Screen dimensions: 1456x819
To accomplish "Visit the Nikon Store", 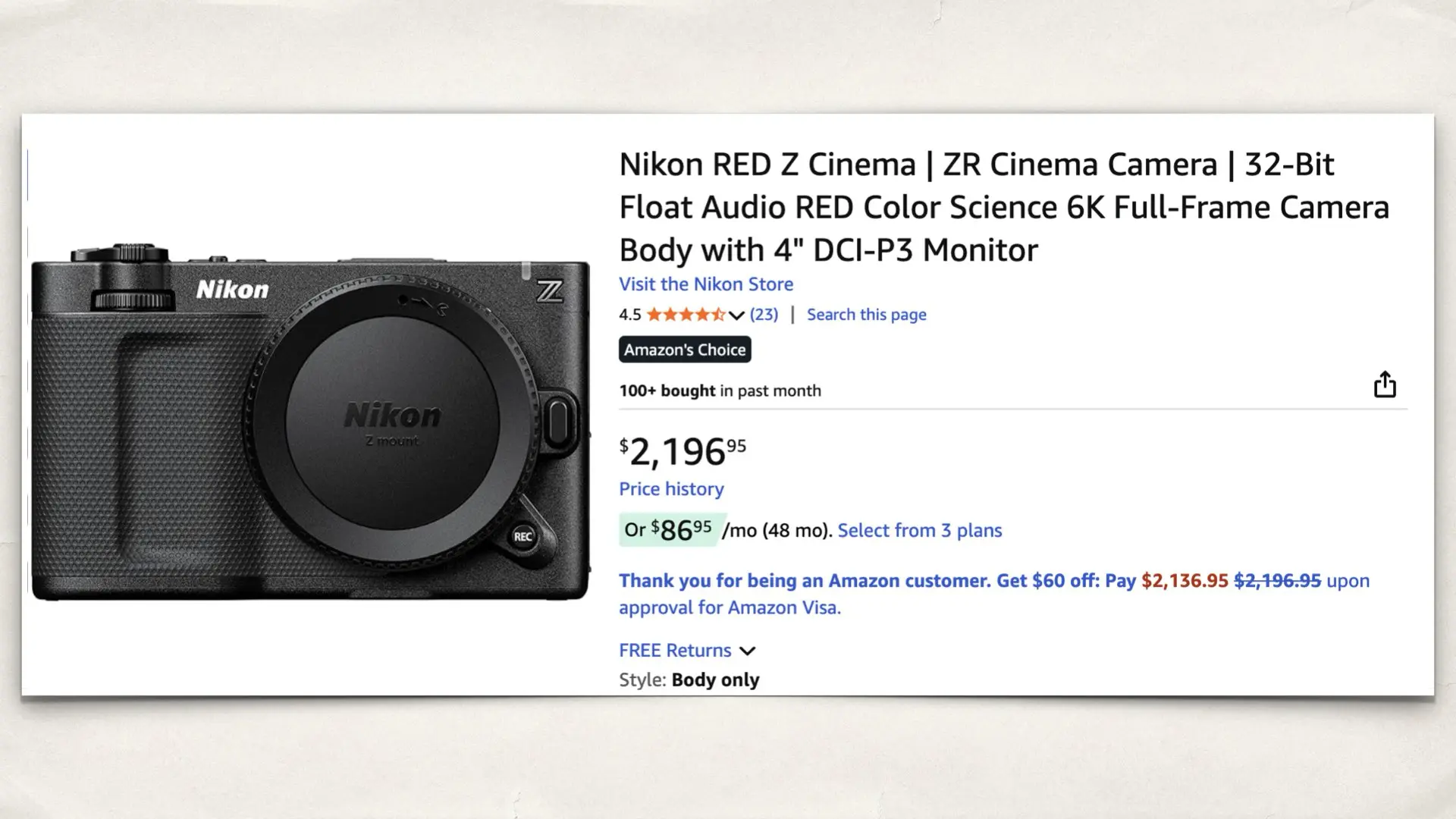I will coord(706,284).
